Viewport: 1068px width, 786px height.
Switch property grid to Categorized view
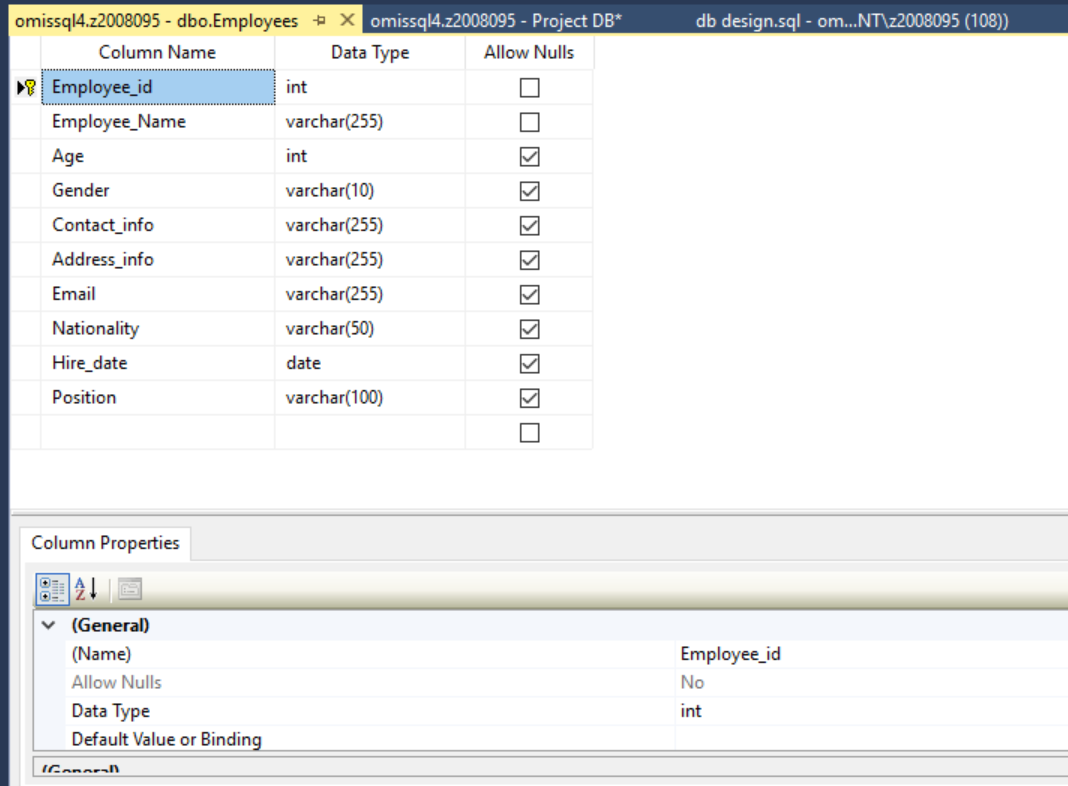tap(53, 589)
